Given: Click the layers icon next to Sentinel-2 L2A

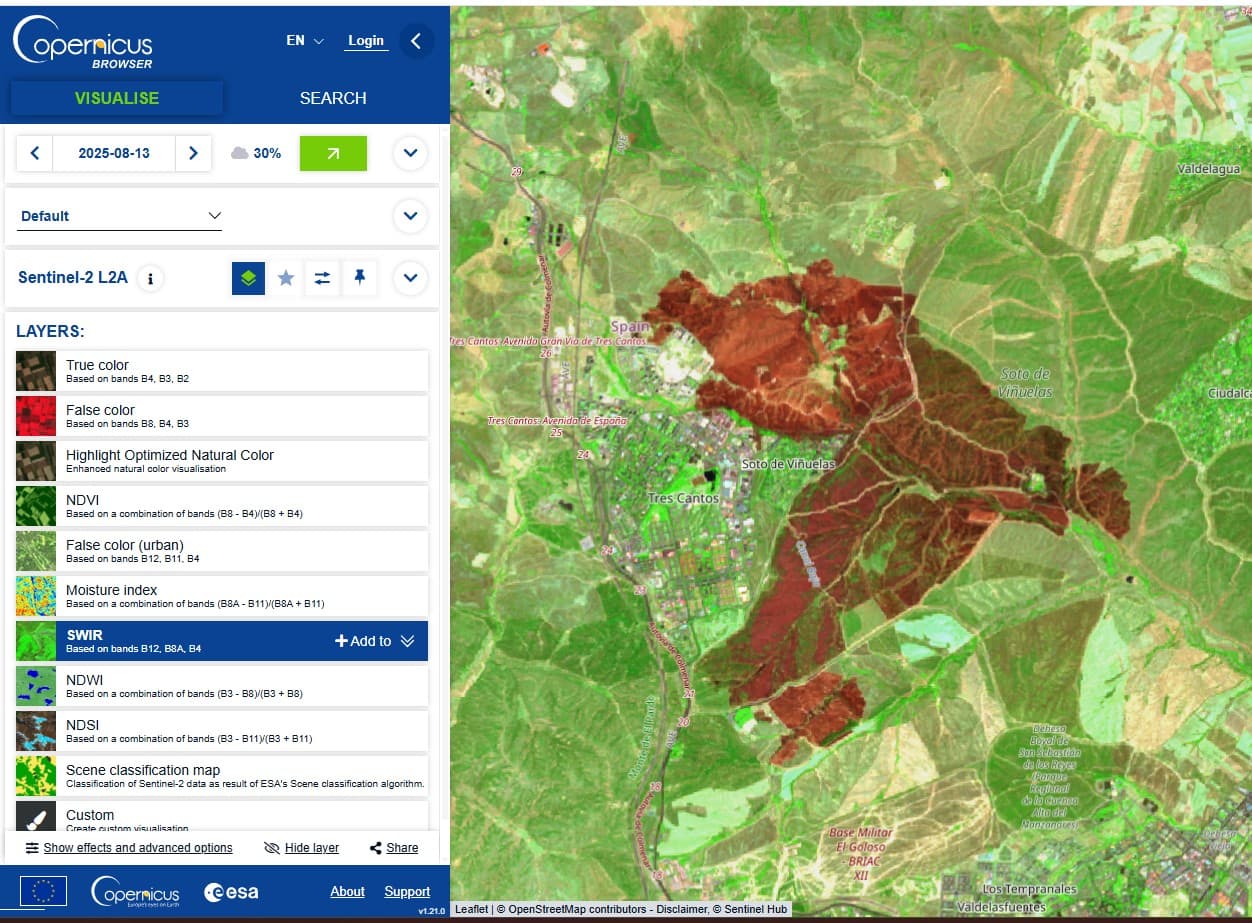Looking at the screenshot, I should pos(248,278).
